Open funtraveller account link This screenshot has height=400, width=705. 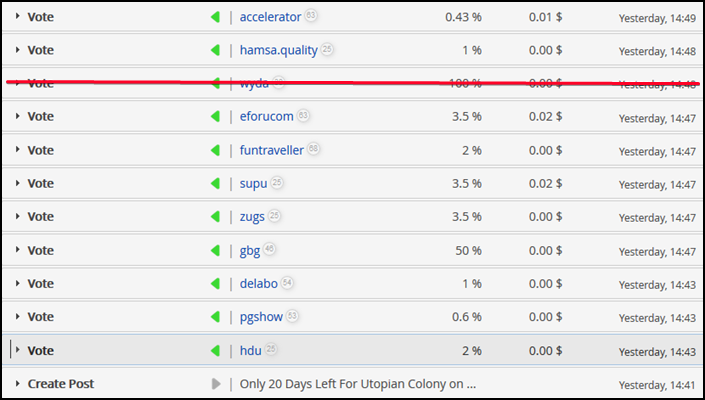(272, 150)
